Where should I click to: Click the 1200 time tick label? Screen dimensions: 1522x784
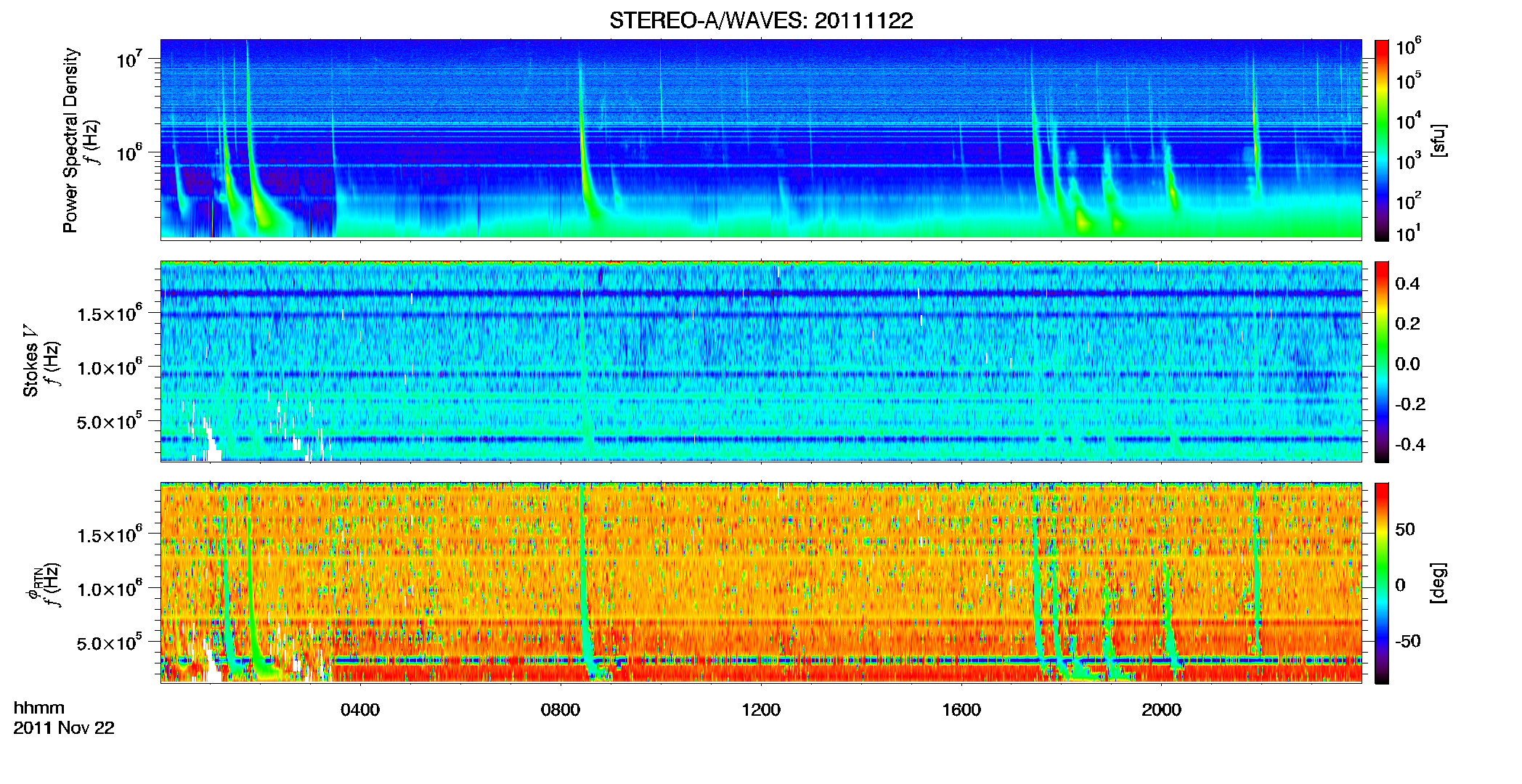coord(761,710)
